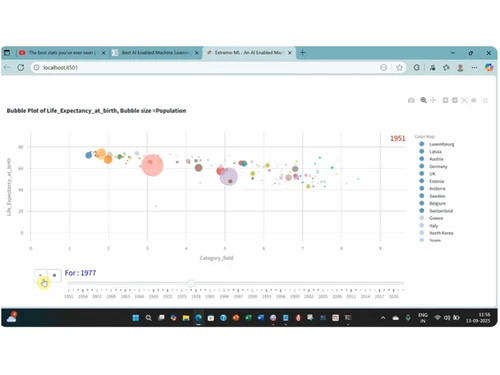500x375 pixels.
Task: Stop the bubble plot animation
Action: (x=54, y=276)
